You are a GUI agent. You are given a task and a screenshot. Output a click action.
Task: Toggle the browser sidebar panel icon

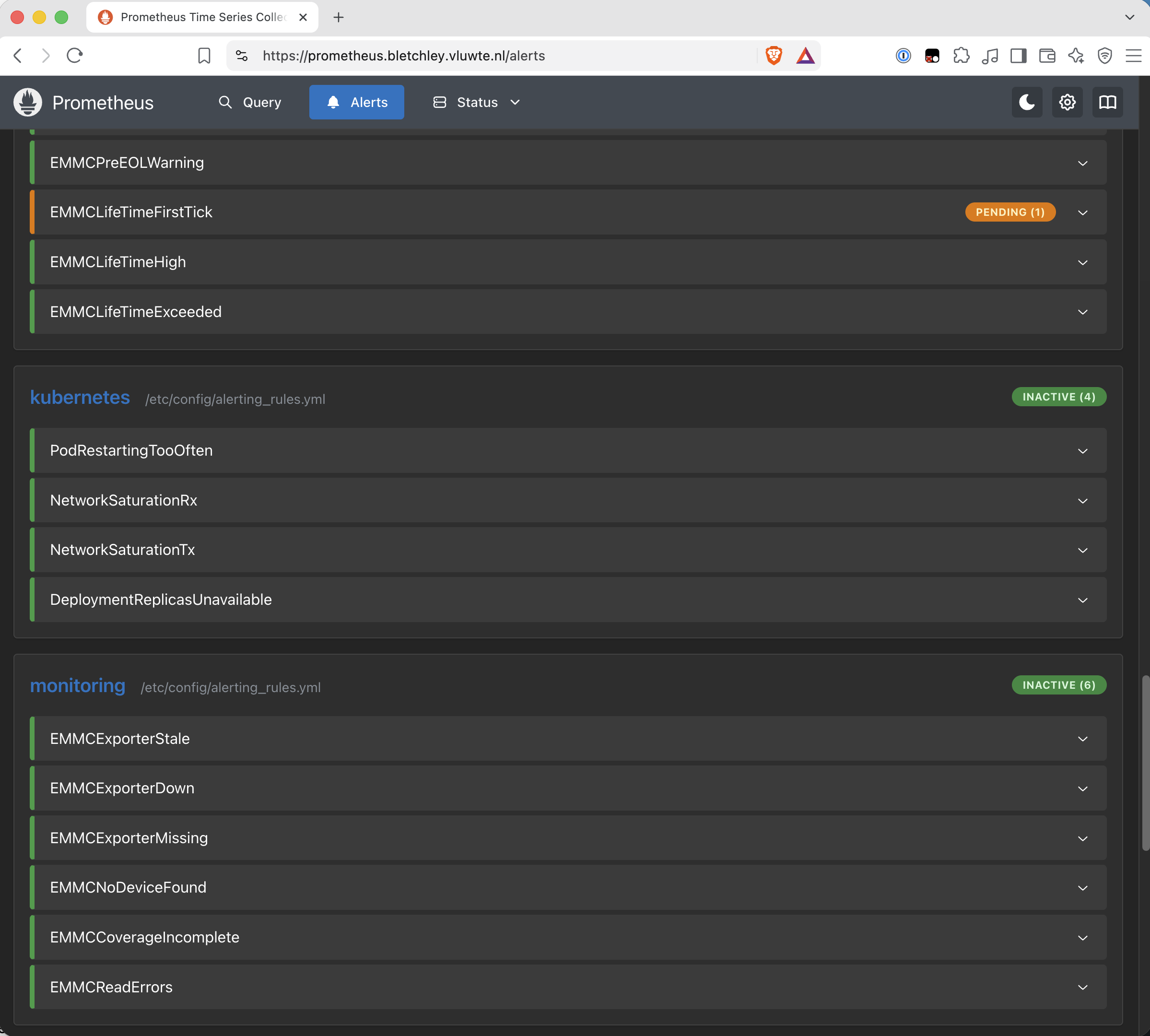1019,56
